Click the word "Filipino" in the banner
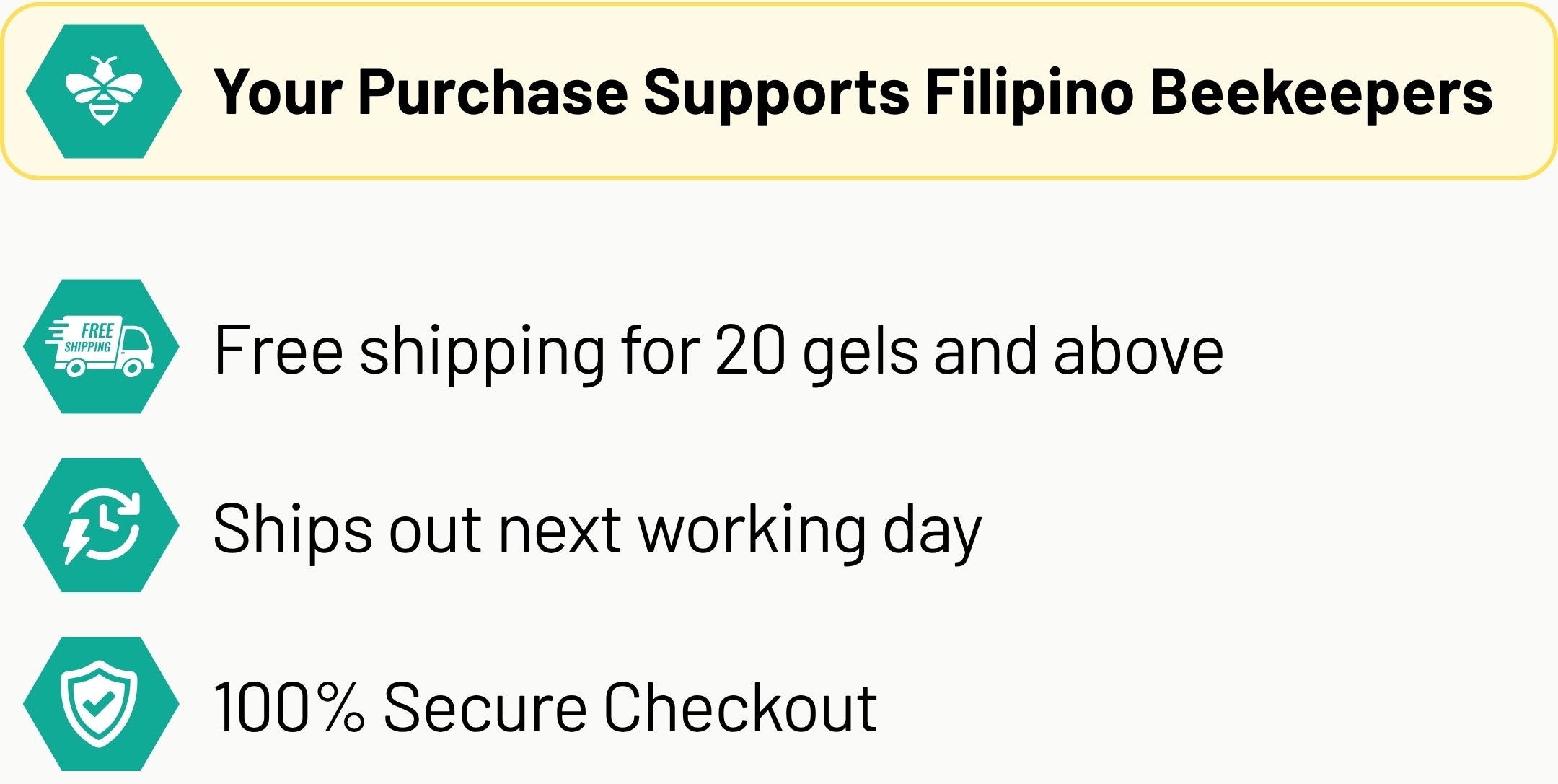This screenshot has height=784, width=1558. 1030,94
